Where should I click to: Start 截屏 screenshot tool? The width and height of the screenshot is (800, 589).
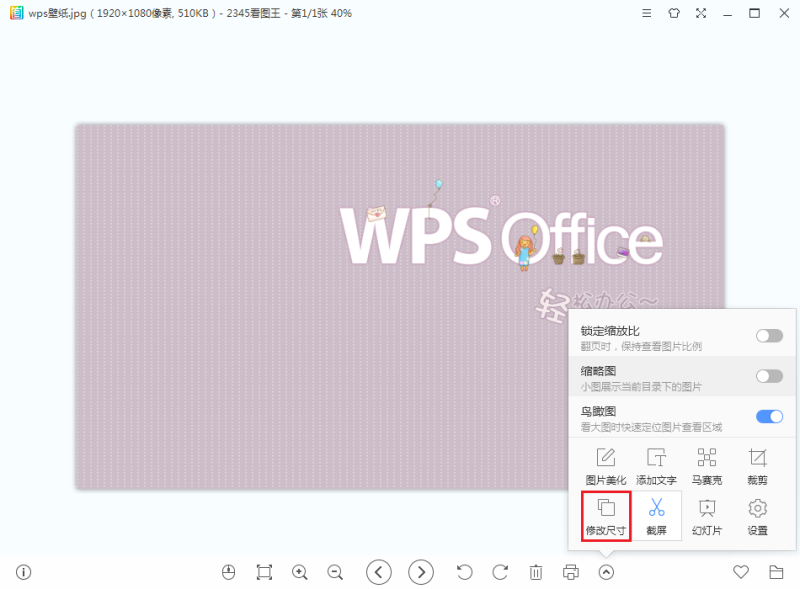pyautogui.click(x=657, y=516)
